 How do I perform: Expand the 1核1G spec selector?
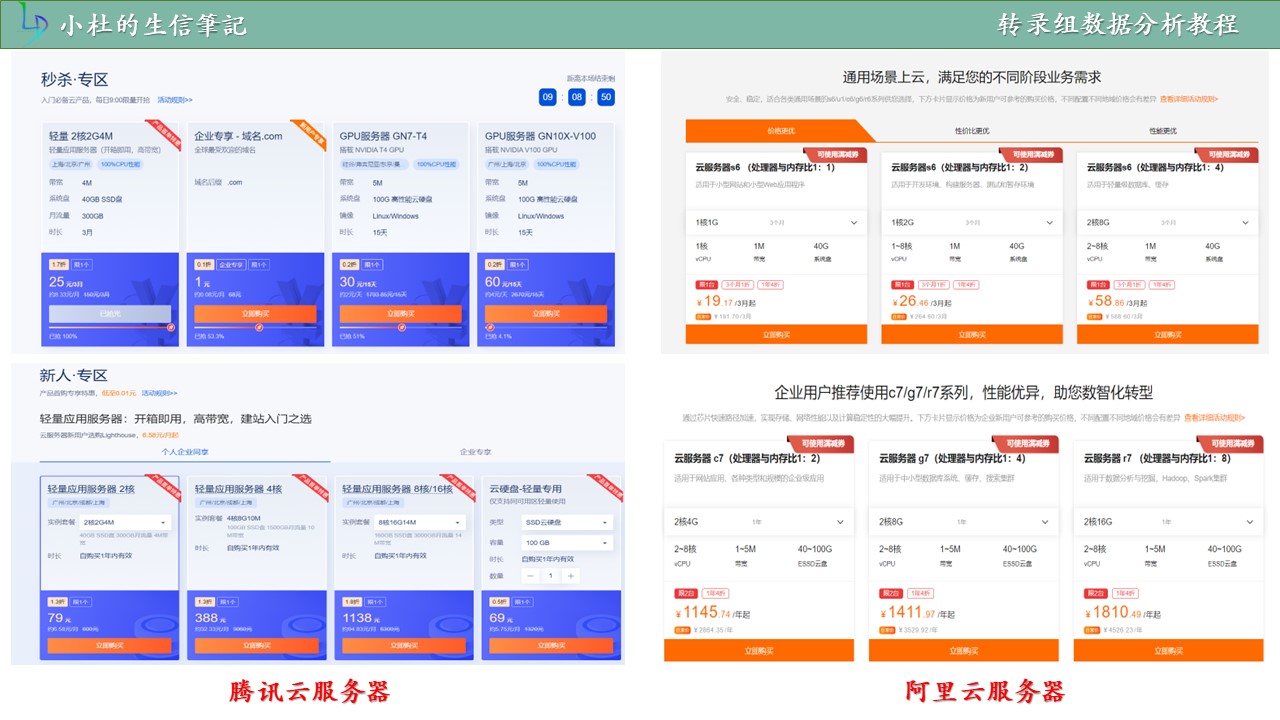point(775,222)
